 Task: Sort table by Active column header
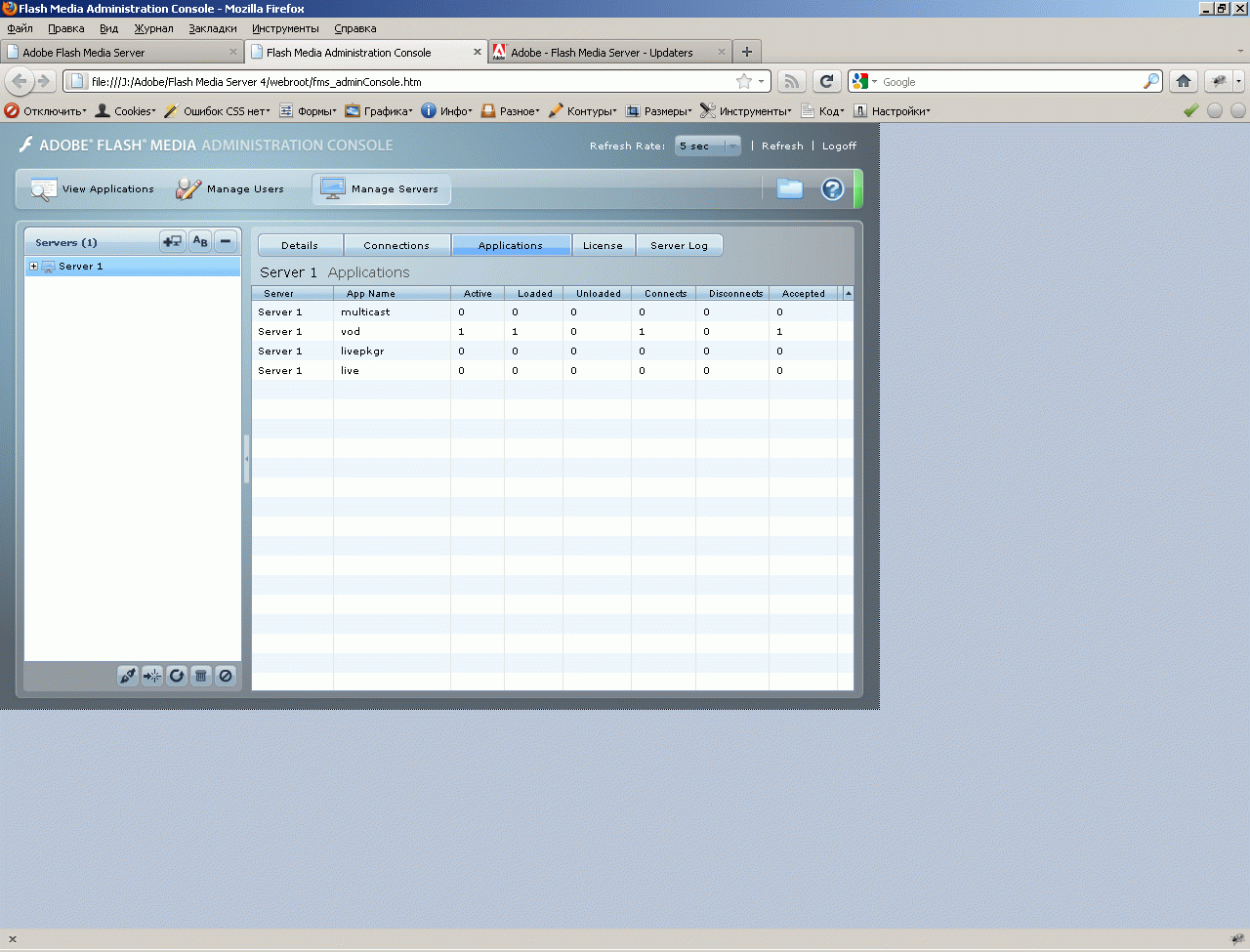(478, 293)
